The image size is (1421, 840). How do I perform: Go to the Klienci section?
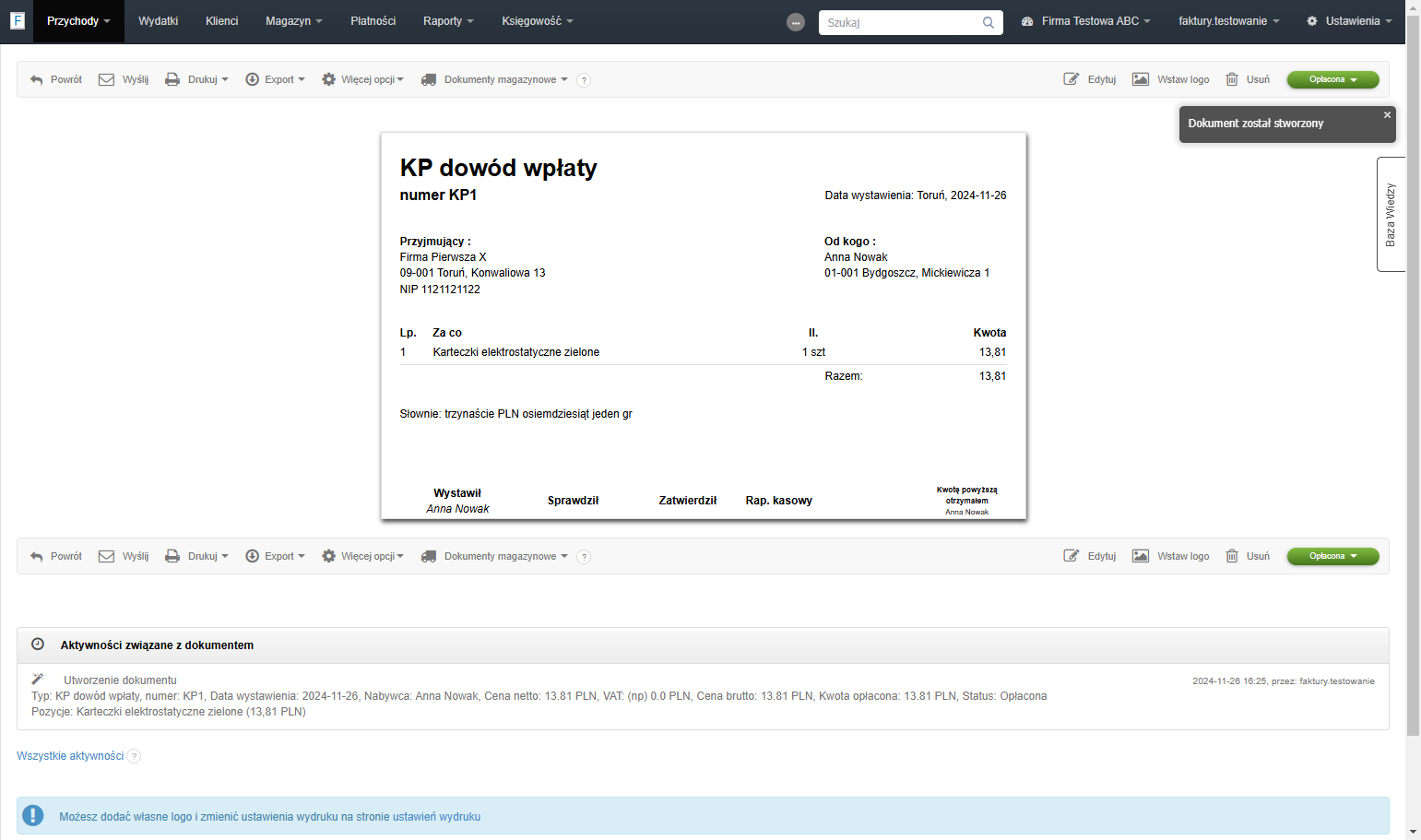pyautogui.click(x=222, y=21)
